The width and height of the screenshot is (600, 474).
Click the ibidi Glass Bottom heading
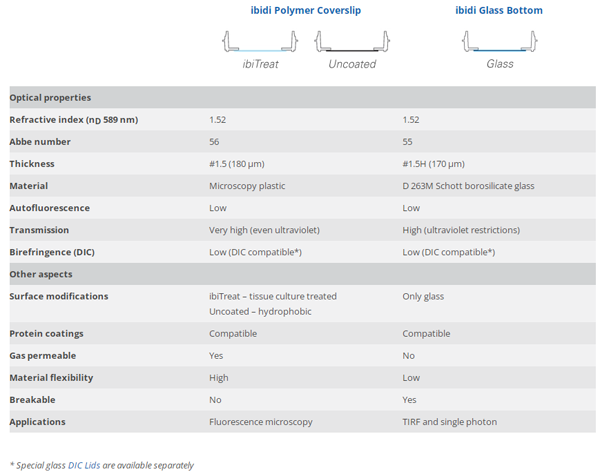click(x=499, y=11)
